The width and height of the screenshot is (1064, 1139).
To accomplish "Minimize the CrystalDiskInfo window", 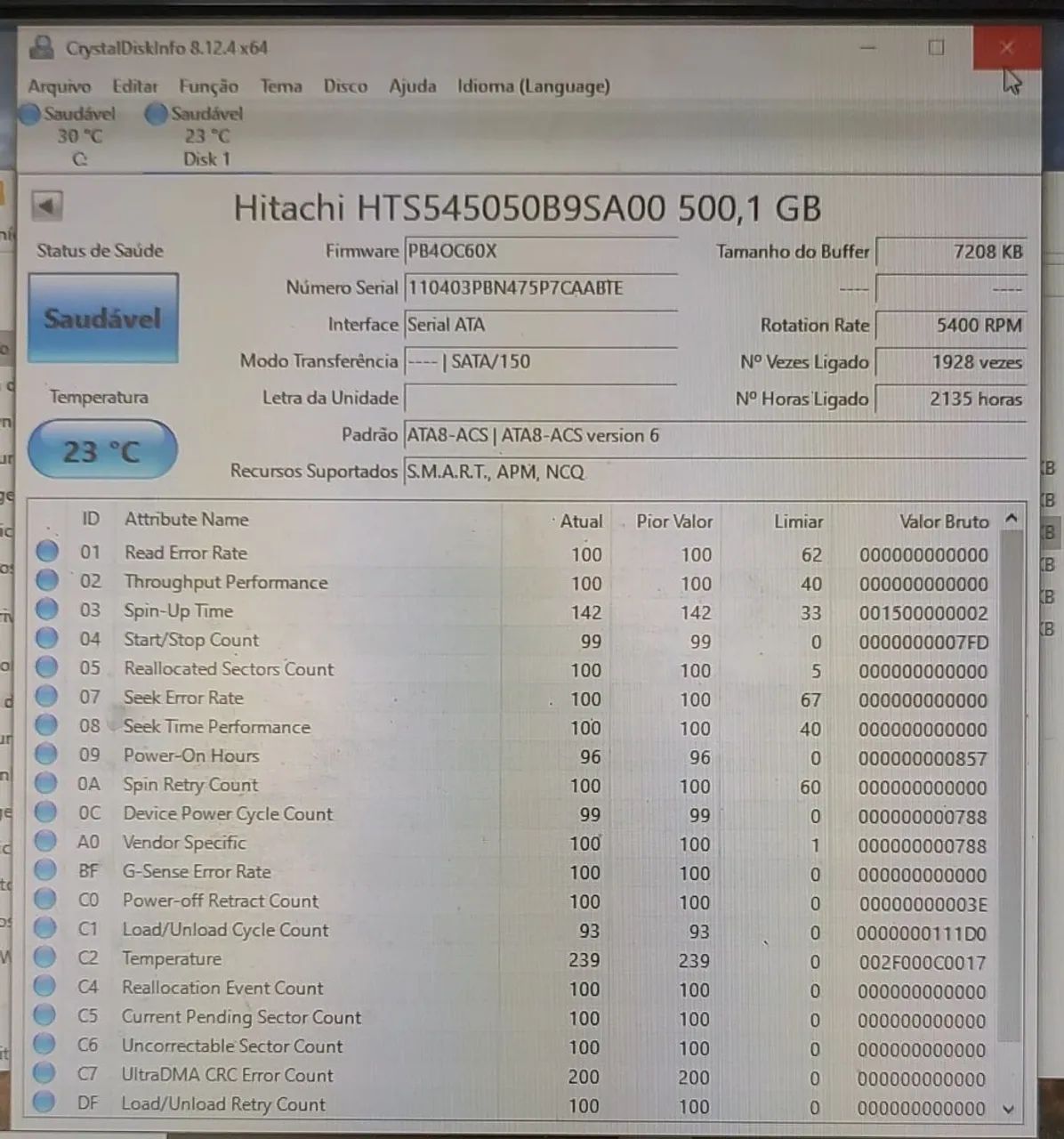I will (x=868, y=47).
